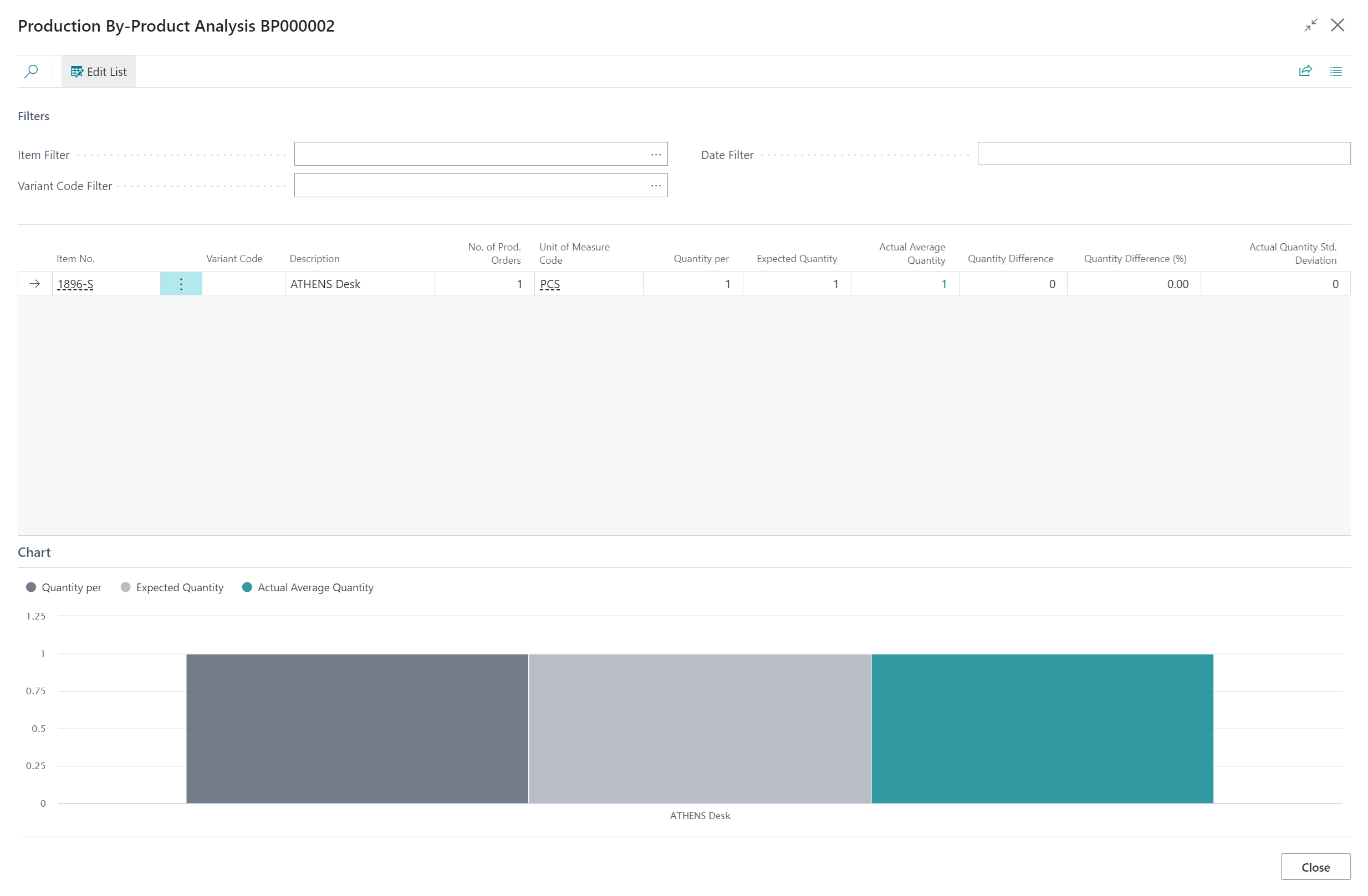1368x896 pixels.
Task: Collapse the page using the resize arrows icon
Action: pyautogui.click(x=1311, y=25)
